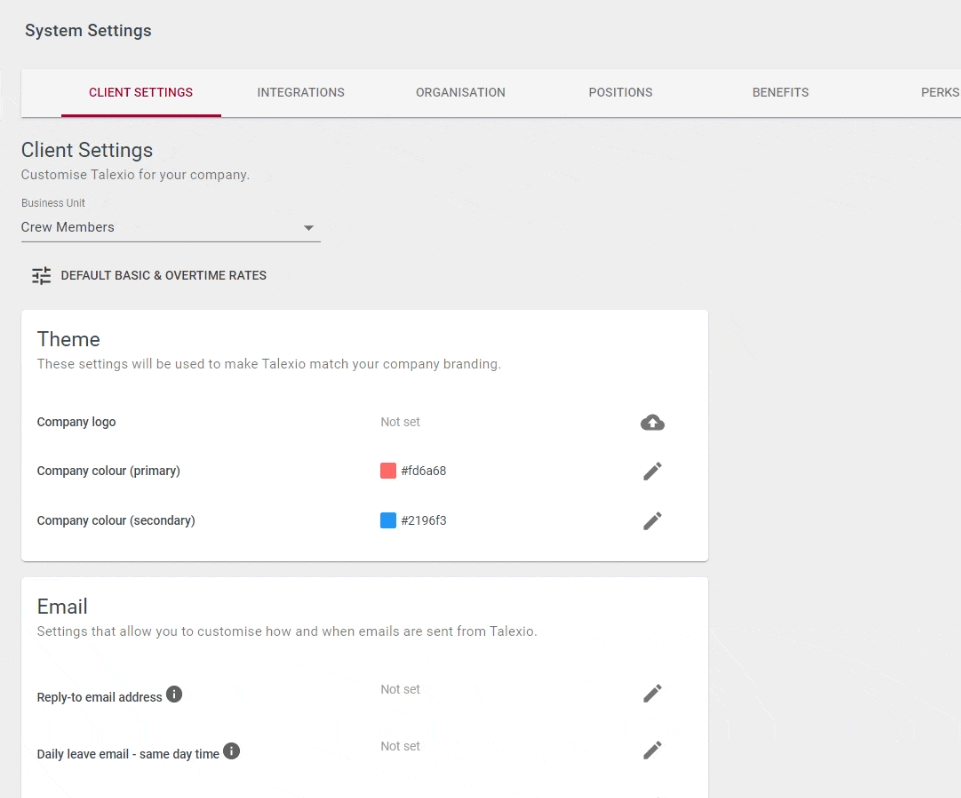Edit the secondary company colour pencil icon
The image size is (961, 798).
(652, 521)
